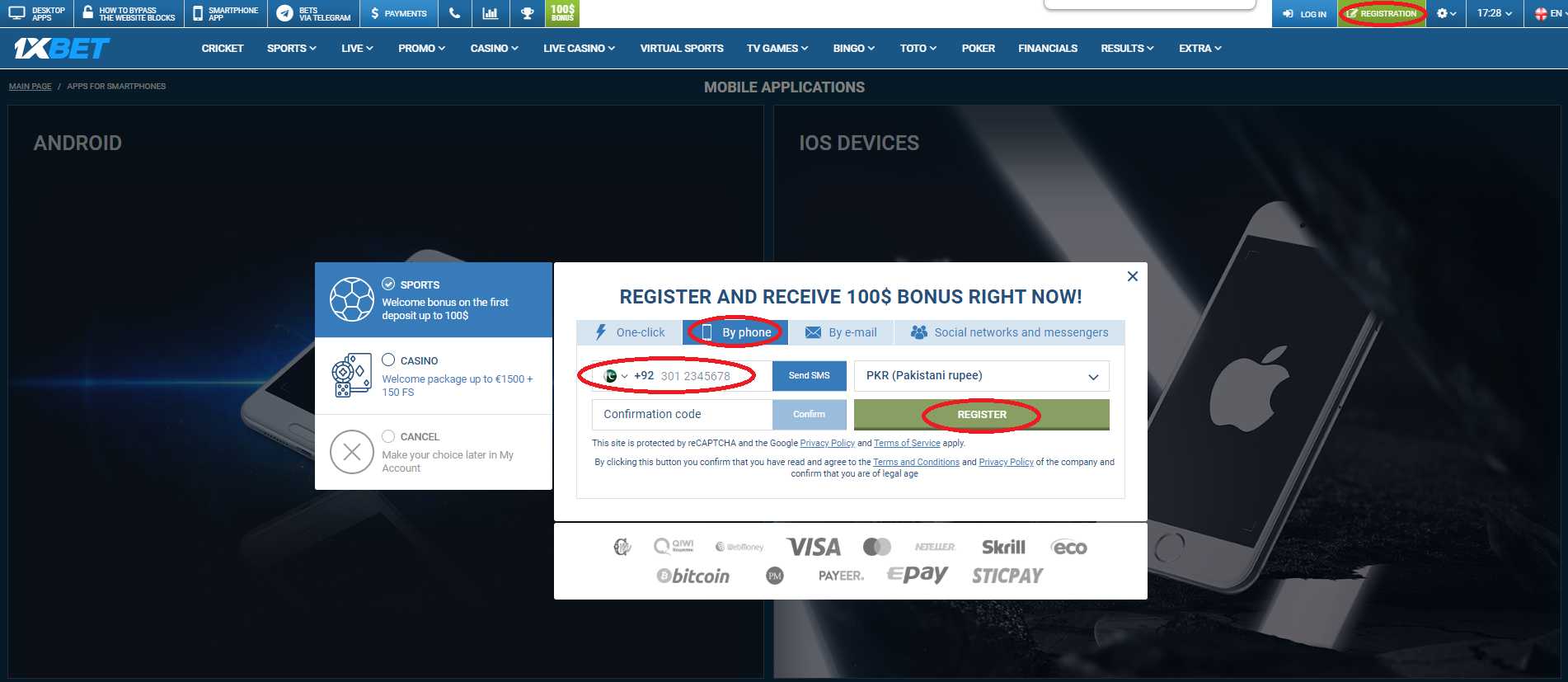Click the social networks people icon
This screenshot has width=1568, height=682.
pyautogui.click(x=918, y=332)
